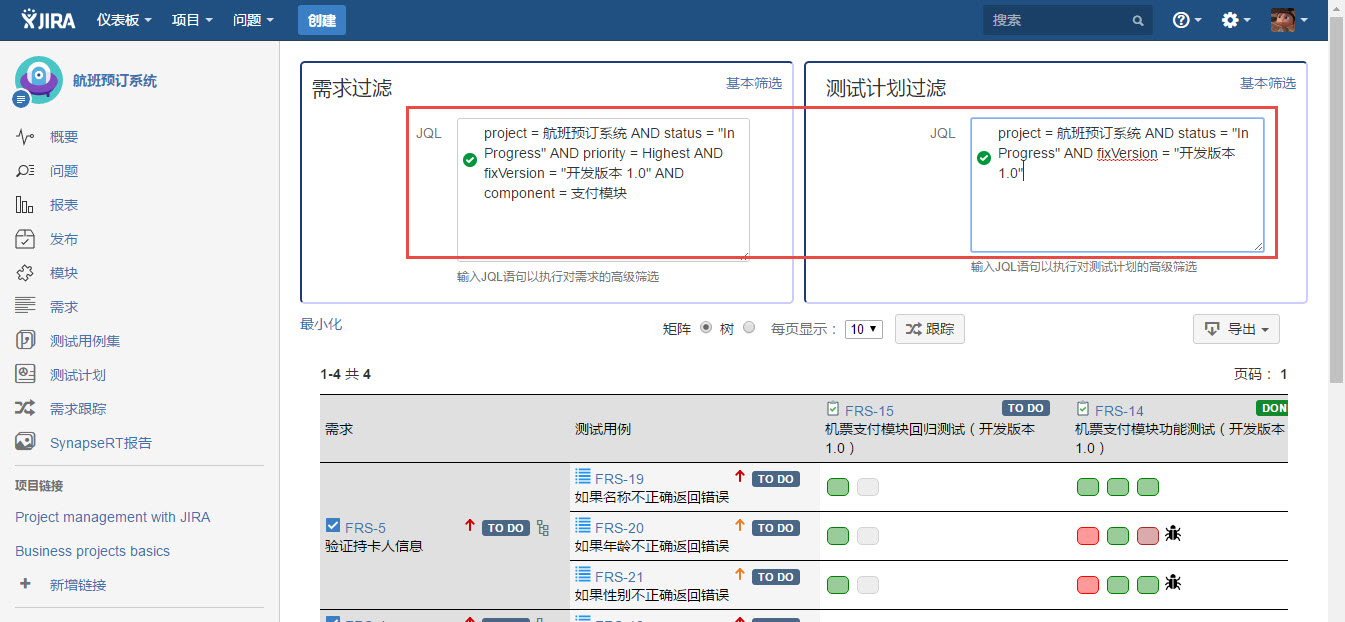The image size is (1345, 622).
Task: Open SynapseRT报告 in the sidebar
Action: coord(101,443)
